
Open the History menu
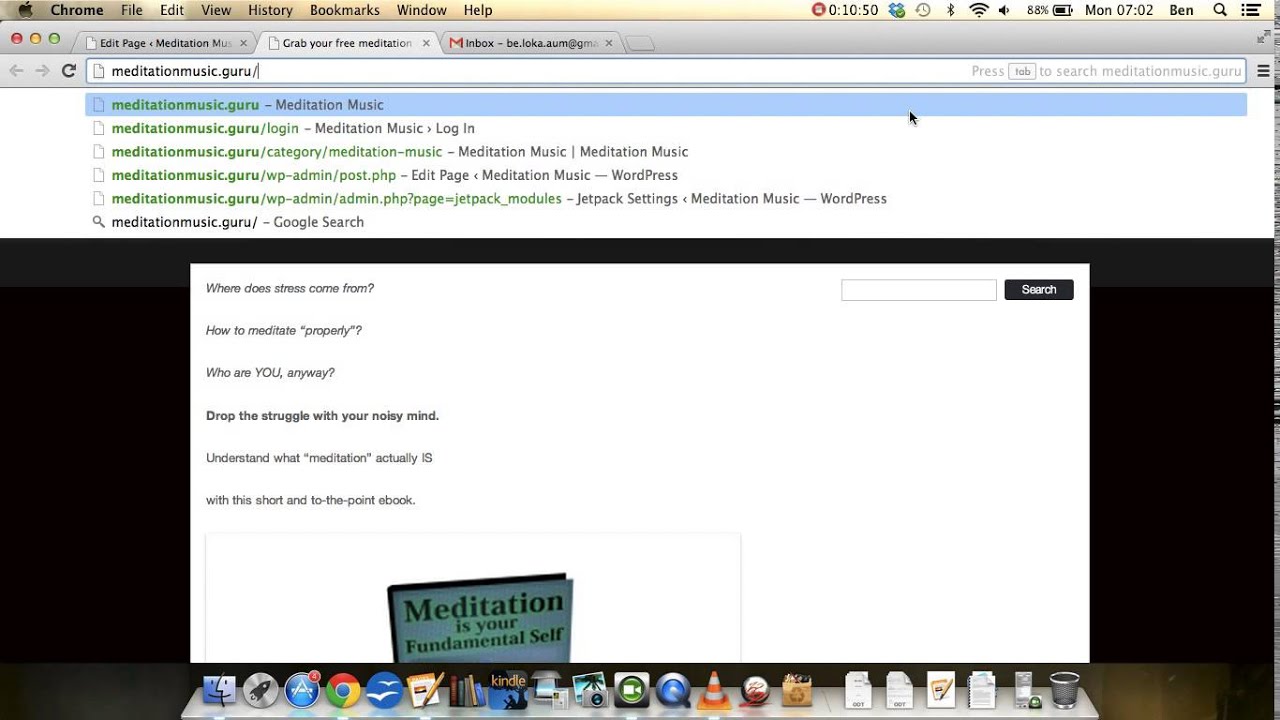270,10
